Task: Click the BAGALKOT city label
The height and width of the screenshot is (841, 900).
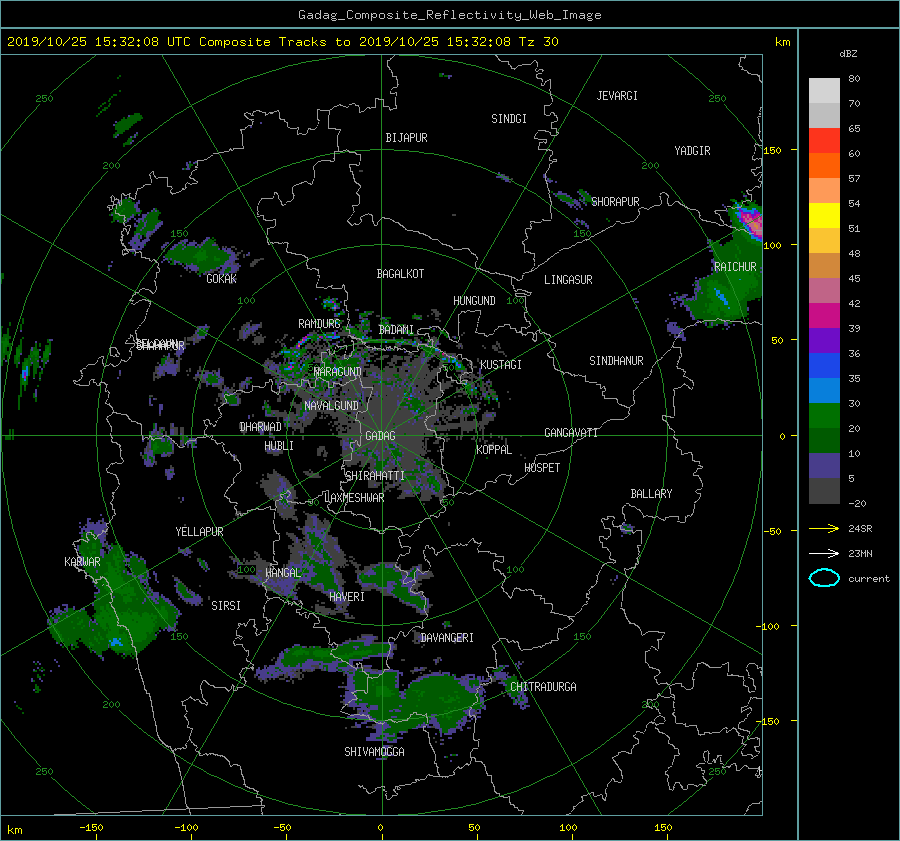Action: (400, 274)
